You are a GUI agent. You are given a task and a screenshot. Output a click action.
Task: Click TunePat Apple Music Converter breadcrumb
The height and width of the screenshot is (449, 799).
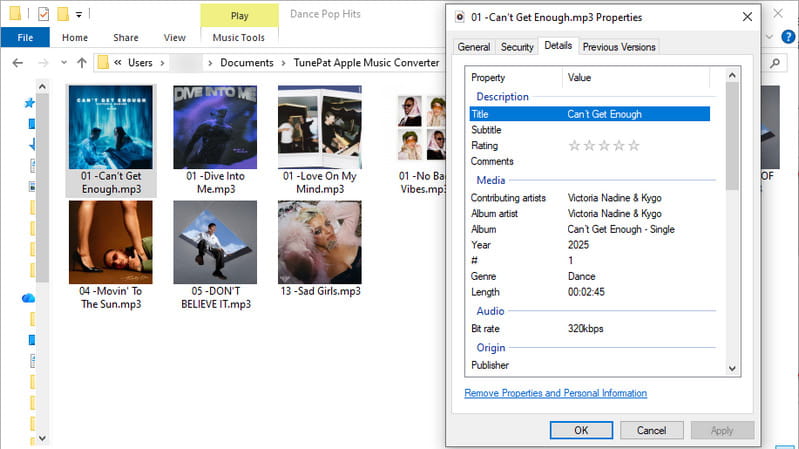click(x=366, y=63)
